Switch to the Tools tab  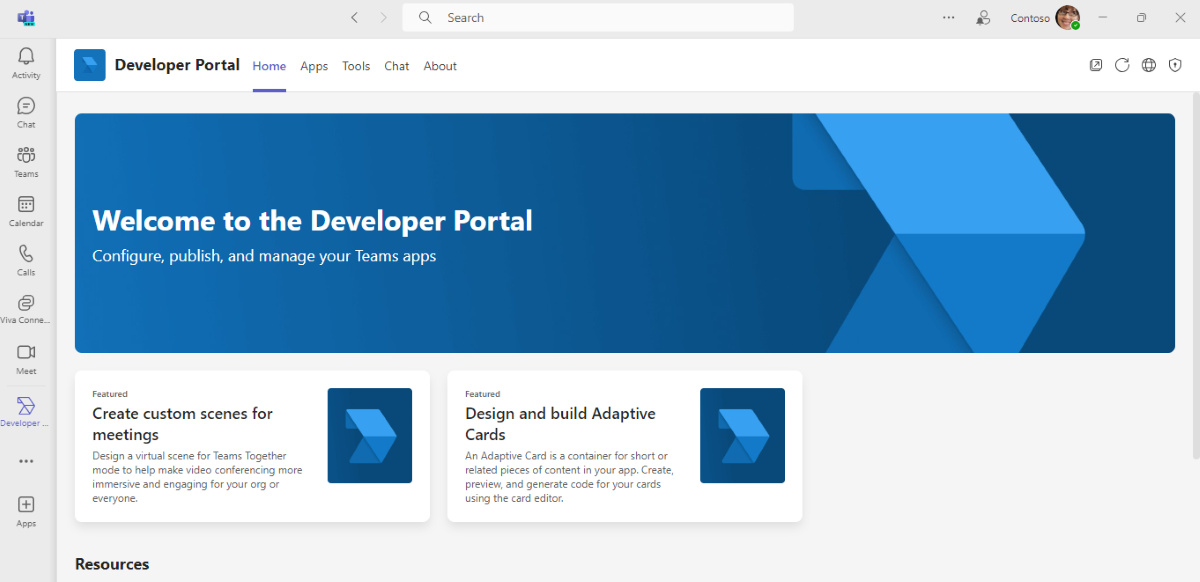[x=356, y=66]
